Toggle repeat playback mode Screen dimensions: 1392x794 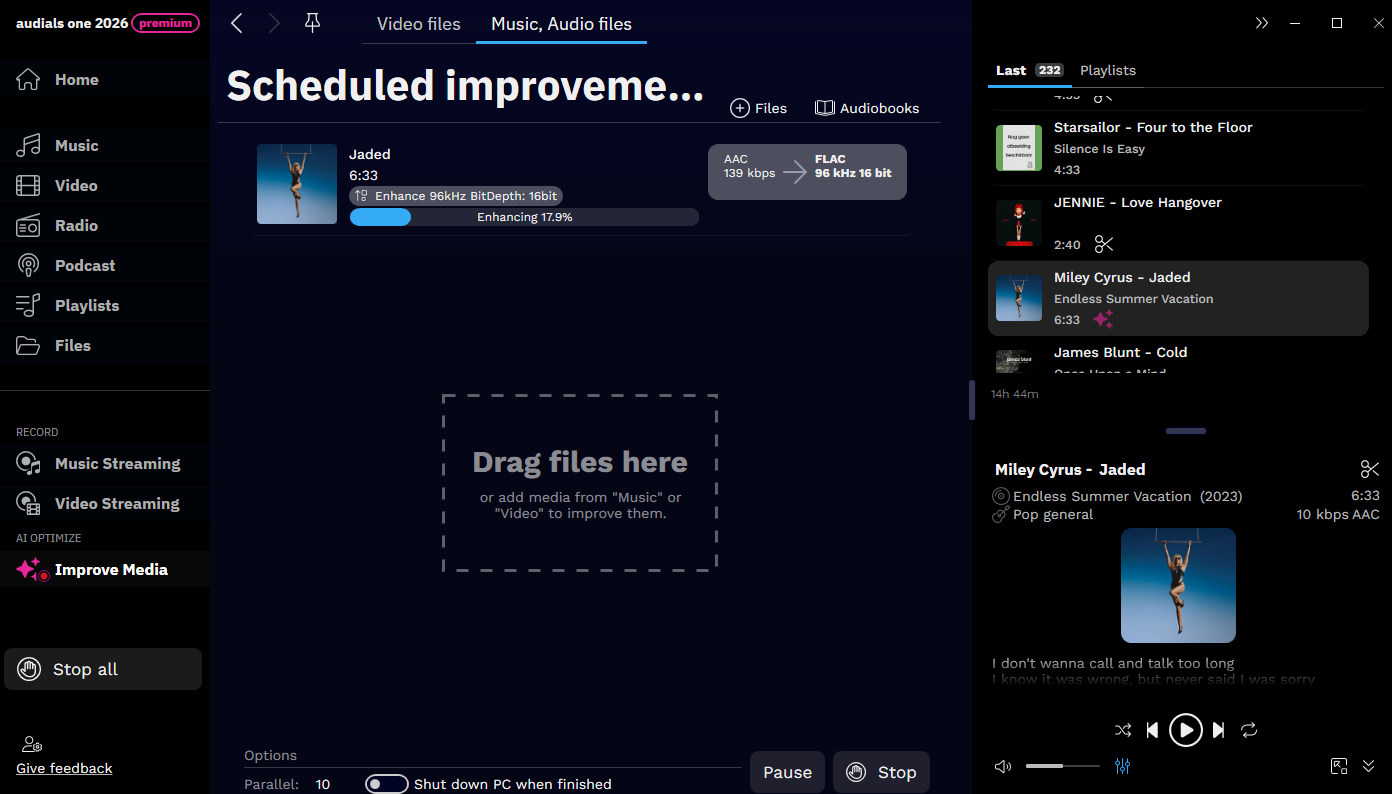click(x=1249, y=730)
